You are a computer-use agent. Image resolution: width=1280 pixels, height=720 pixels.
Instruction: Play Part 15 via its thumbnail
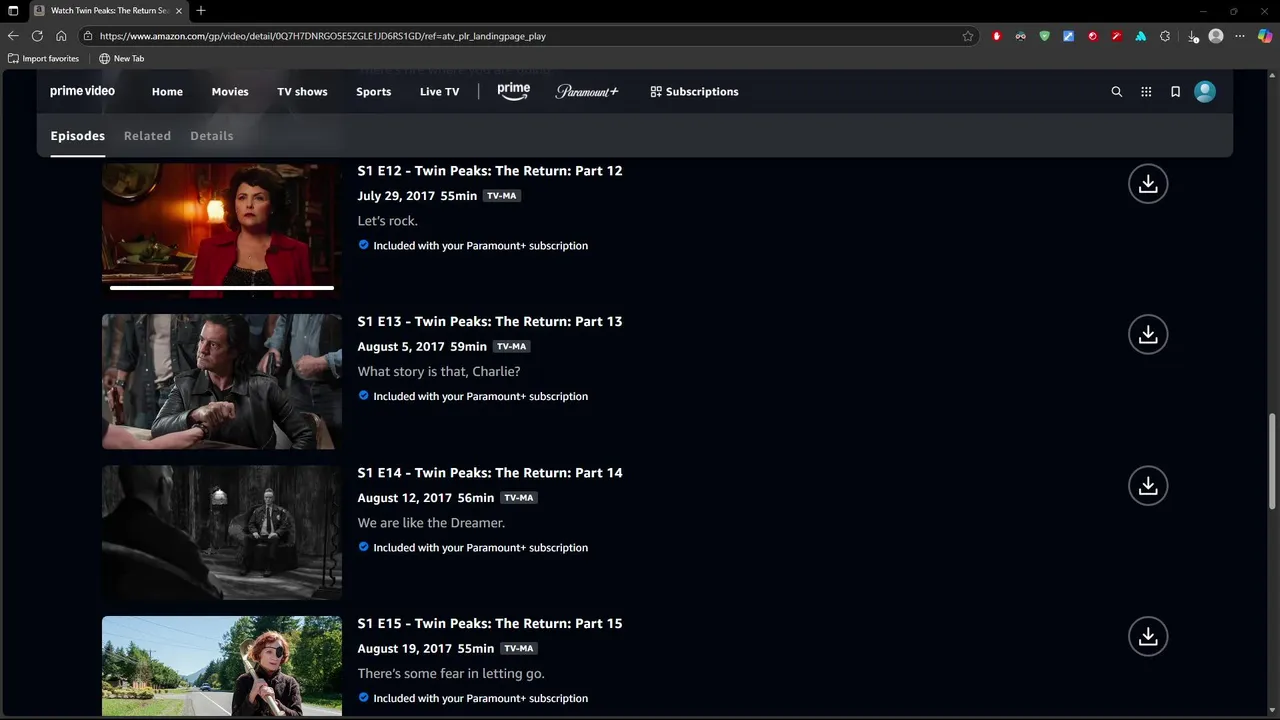[222, 666]
